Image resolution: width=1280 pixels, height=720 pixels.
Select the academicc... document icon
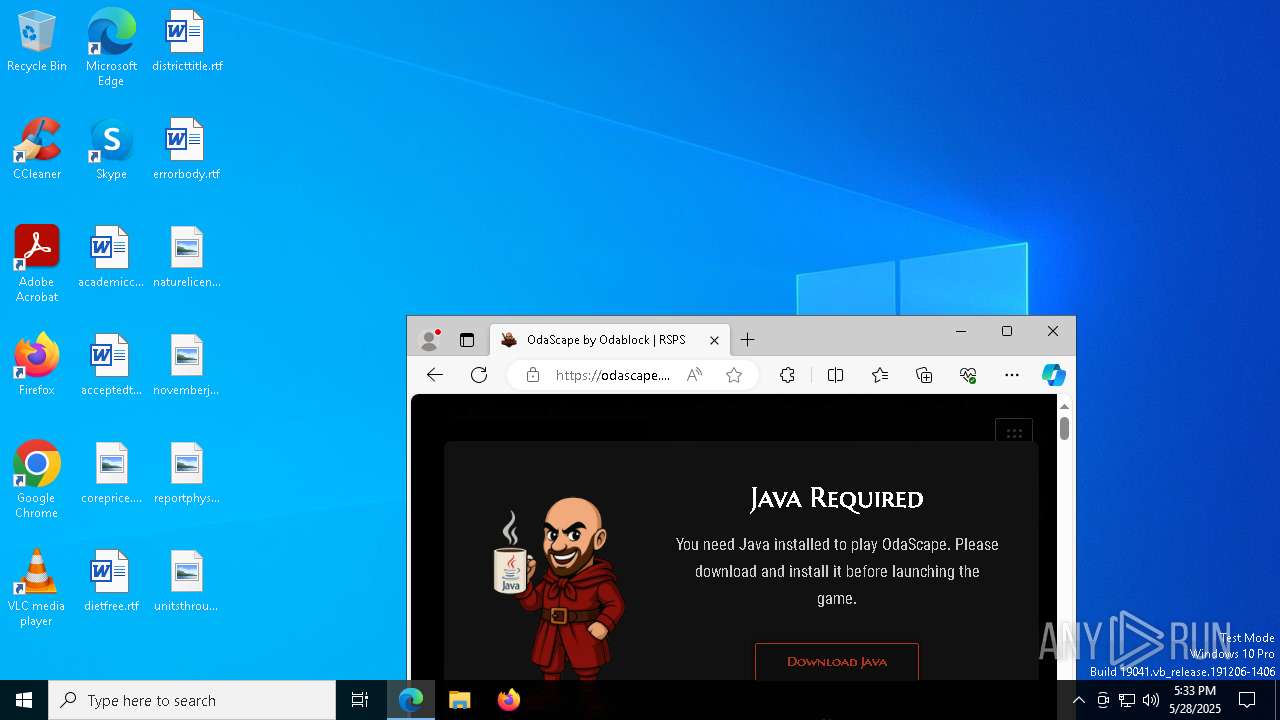111,258
